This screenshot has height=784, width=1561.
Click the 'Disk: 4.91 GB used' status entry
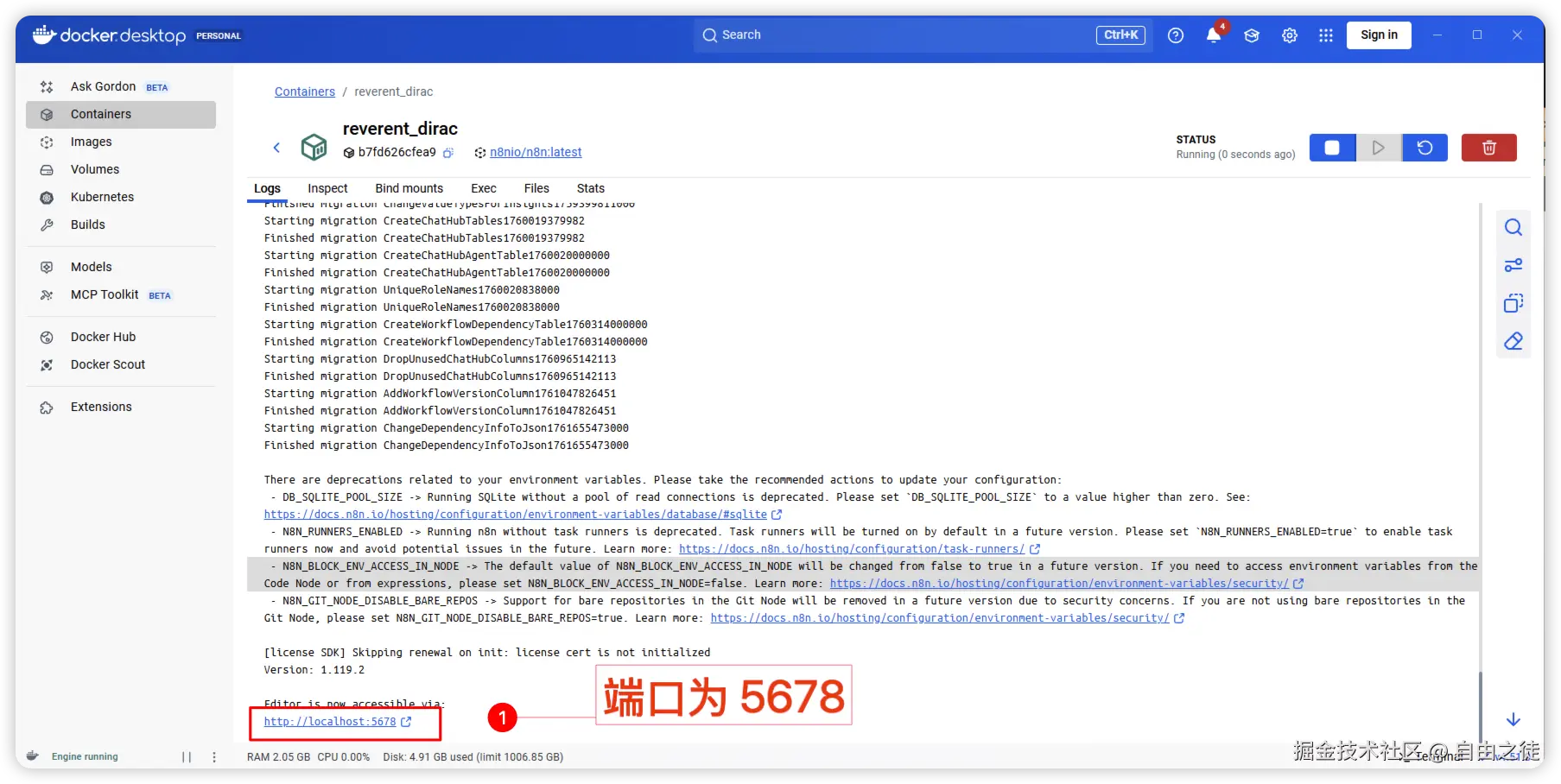click(x=473, y=757)
